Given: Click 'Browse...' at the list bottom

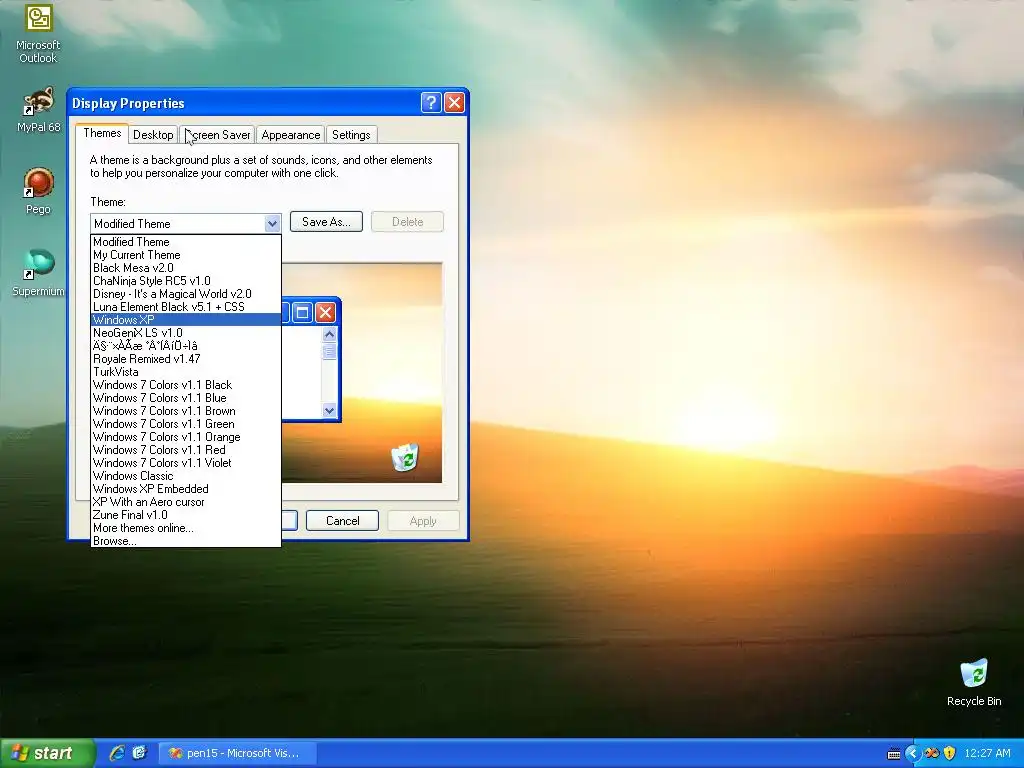Looking at the screenshot, I should pos(186,541).
